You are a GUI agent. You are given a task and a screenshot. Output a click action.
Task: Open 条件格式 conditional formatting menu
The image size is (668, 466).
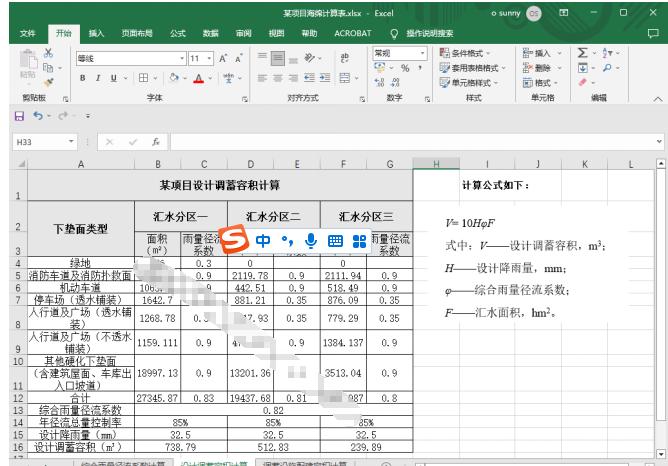(465, 53)
